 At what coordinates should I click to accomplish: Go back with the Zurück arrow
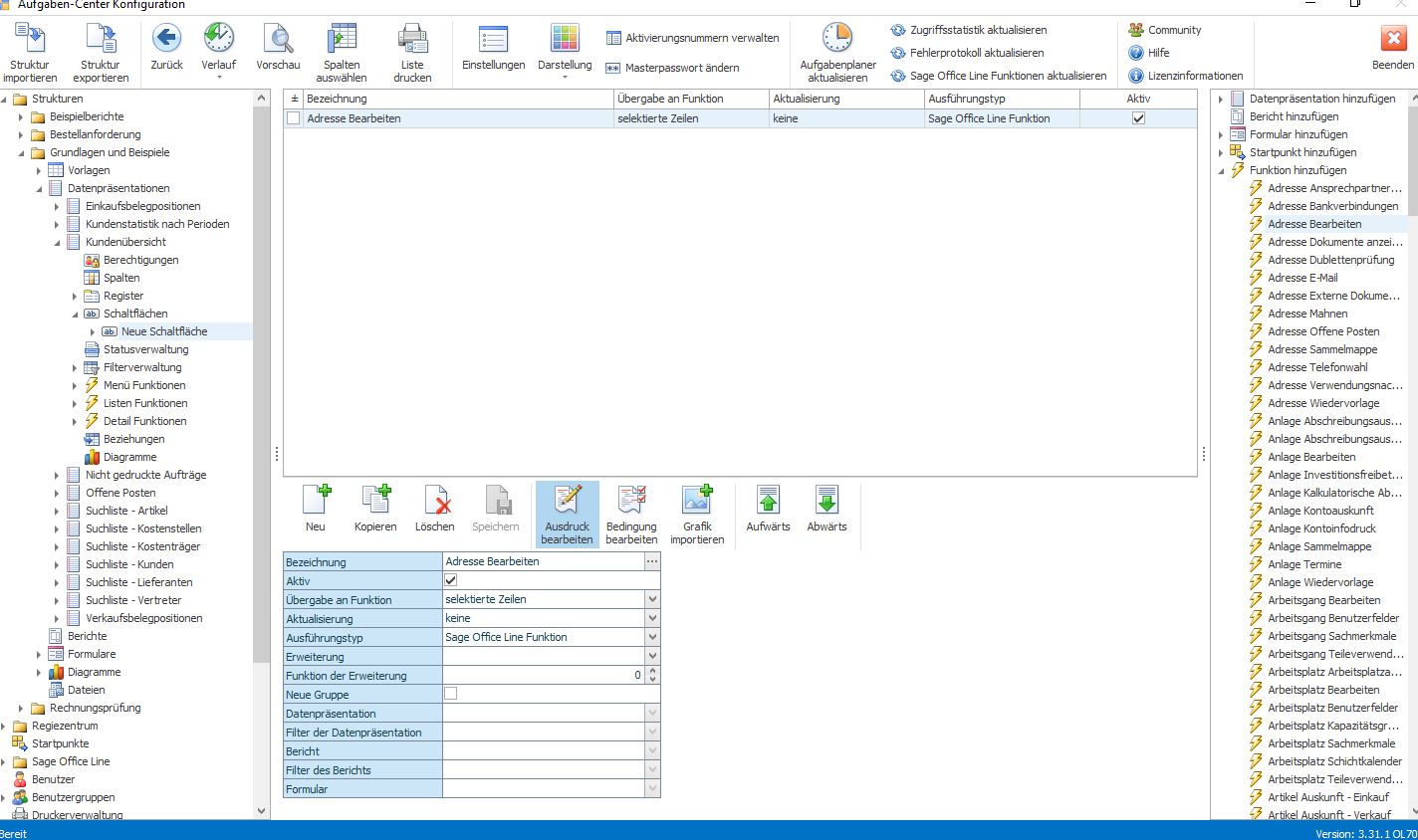pyautogui.click(x=166, y=39)
